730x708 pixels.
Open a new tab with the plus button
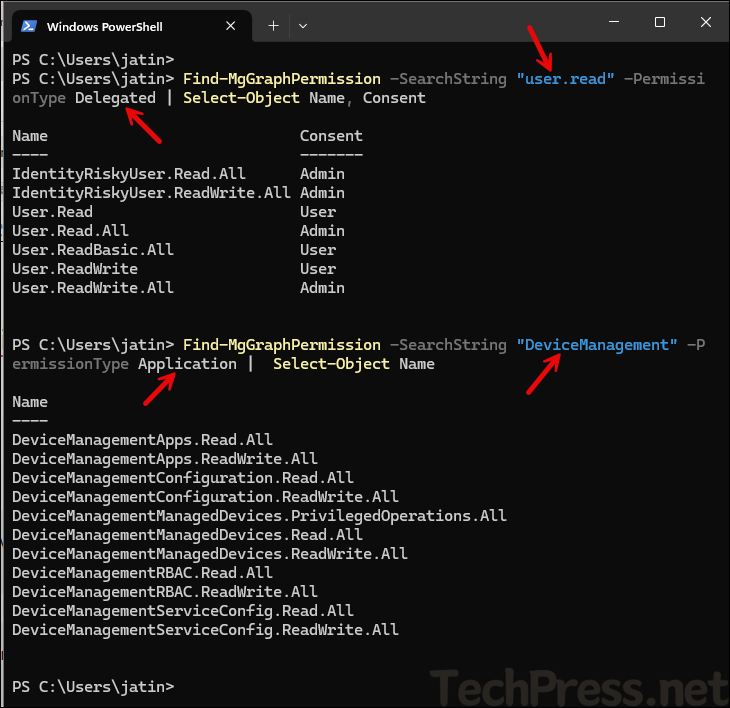click(273, 26)
